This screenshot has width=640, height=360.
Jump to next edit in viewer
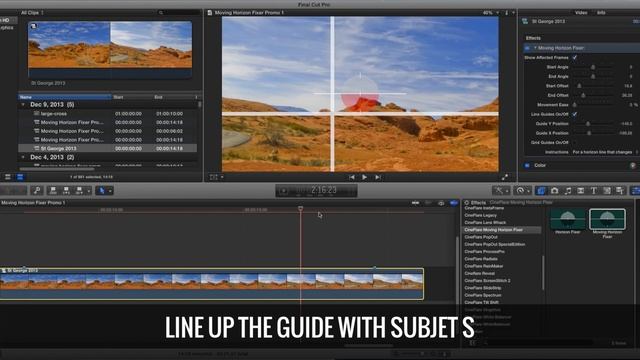tap(378, 177)
